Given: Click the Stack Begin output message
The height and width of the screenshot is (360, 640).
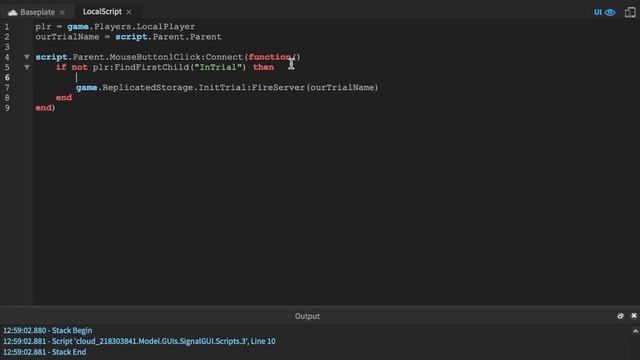Looking at the screenshot, I should coord(48,330).
